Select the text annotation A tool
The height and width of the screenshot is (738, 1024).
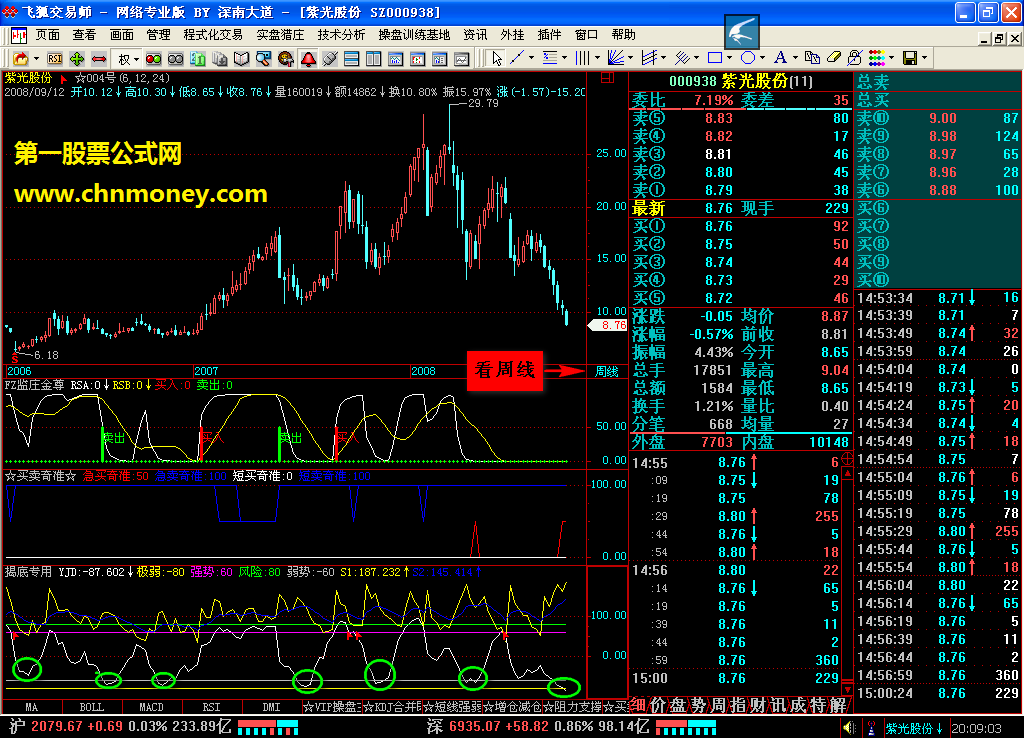pos(780,58)
